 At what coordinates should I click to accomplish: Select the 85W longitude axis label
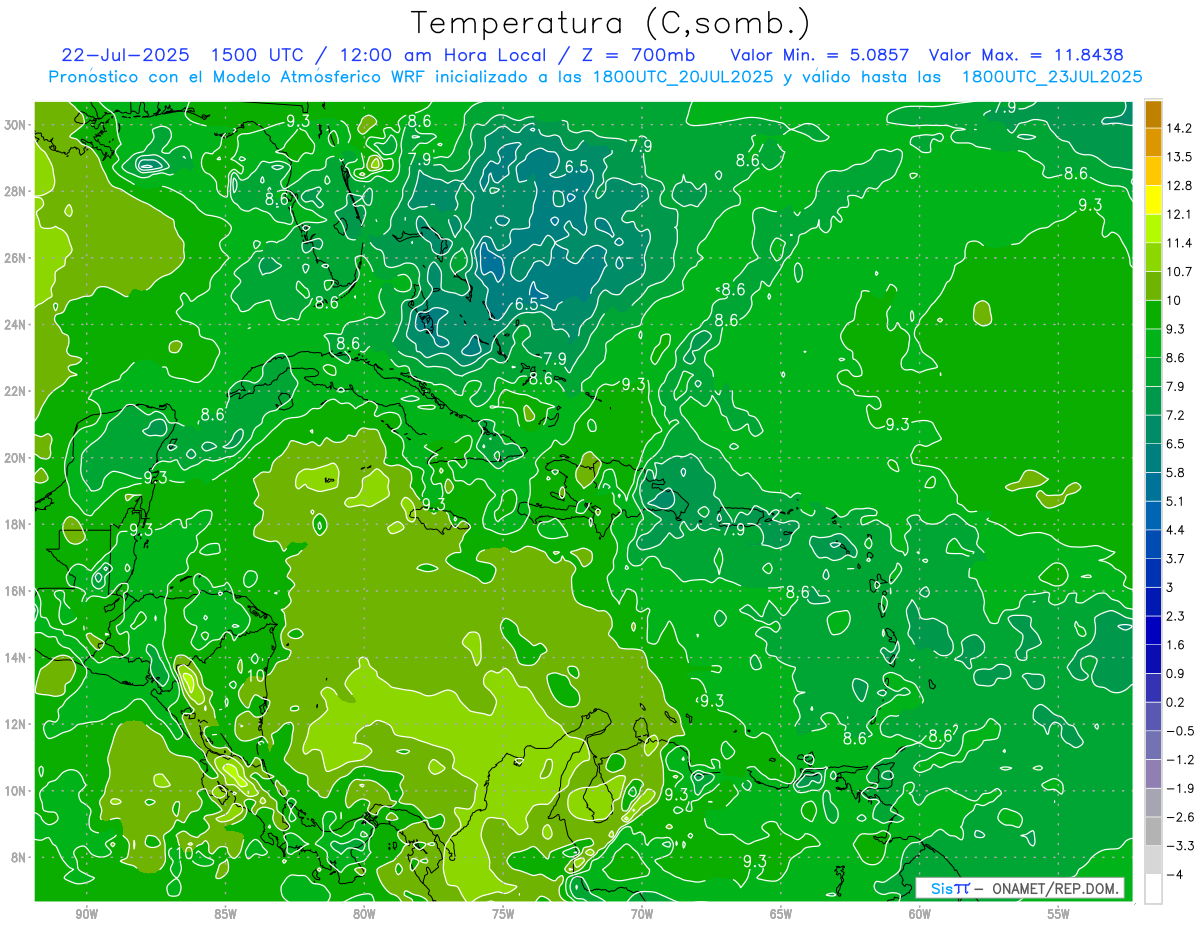[226, 914]
